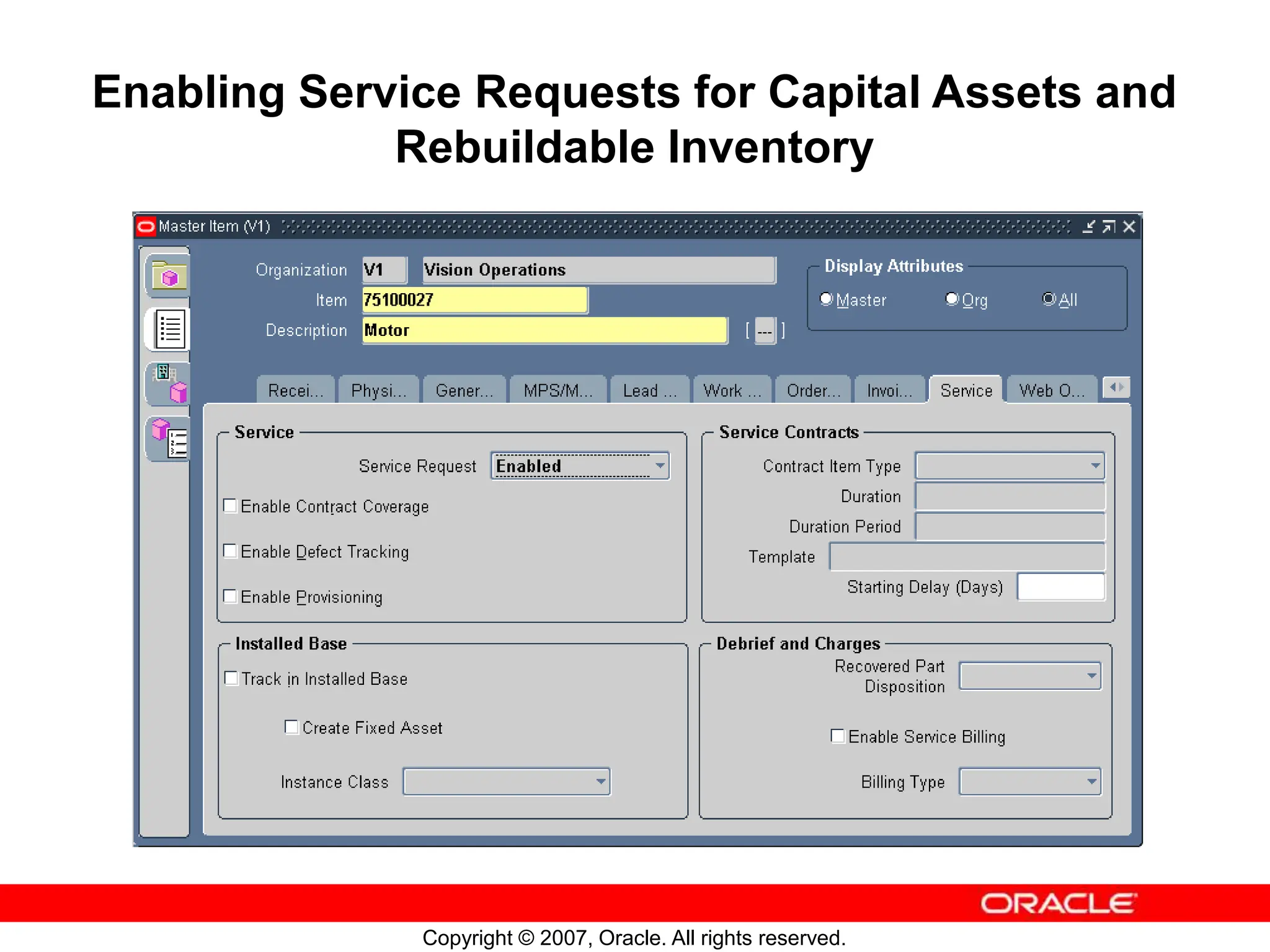This screenshot has width=1270, height=952.
Task: Switch to the Web O... tab
Action: [1052, 390]
